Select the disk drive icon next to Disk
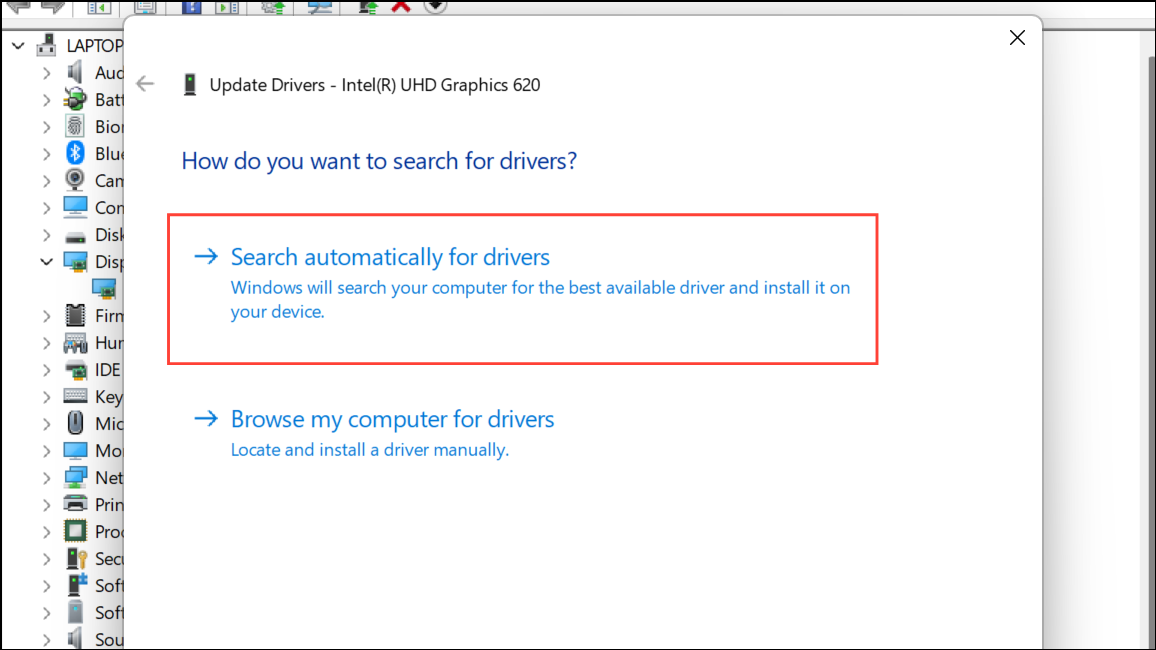This screenshot has width=1156, height=650. pyautogui.click(x=75, y=237)
